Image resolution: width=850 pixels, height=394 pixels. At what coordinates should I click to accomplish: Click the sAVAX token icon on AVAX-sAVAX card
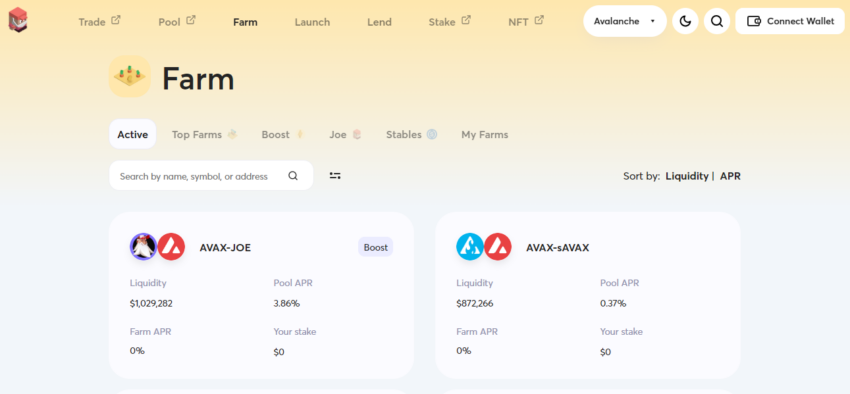tap(469, 247)
